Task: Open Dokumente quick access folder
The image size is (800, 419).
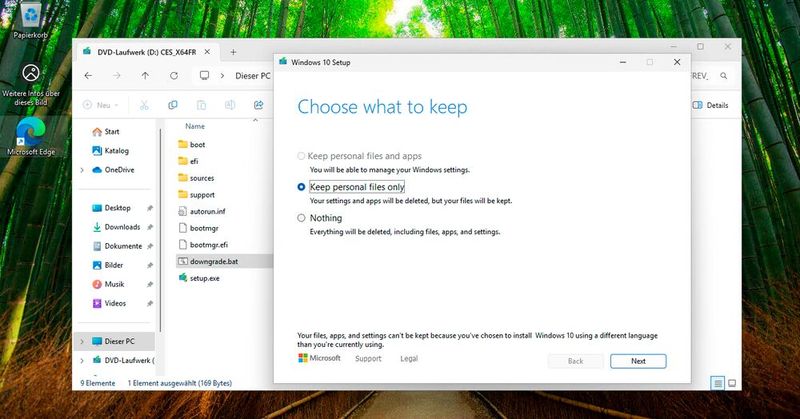Action: [117, 246]
